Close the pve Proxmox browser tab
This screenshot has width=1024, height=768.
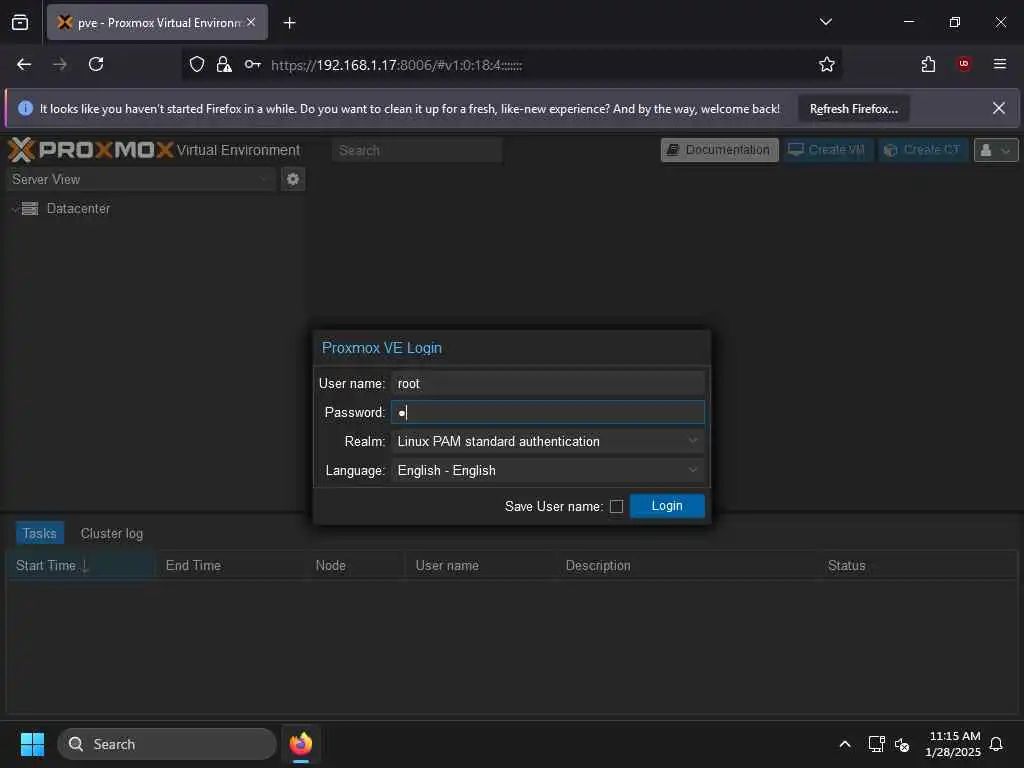(251, 22)
